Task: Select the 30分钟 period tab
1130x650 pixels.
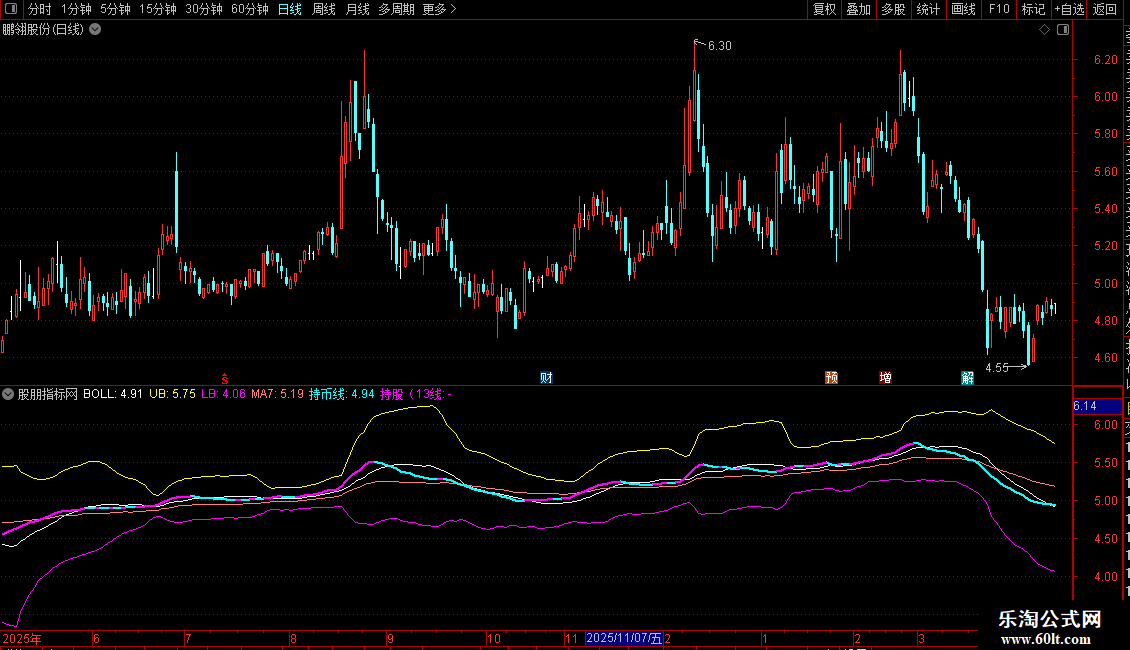Action: (204, 9)
